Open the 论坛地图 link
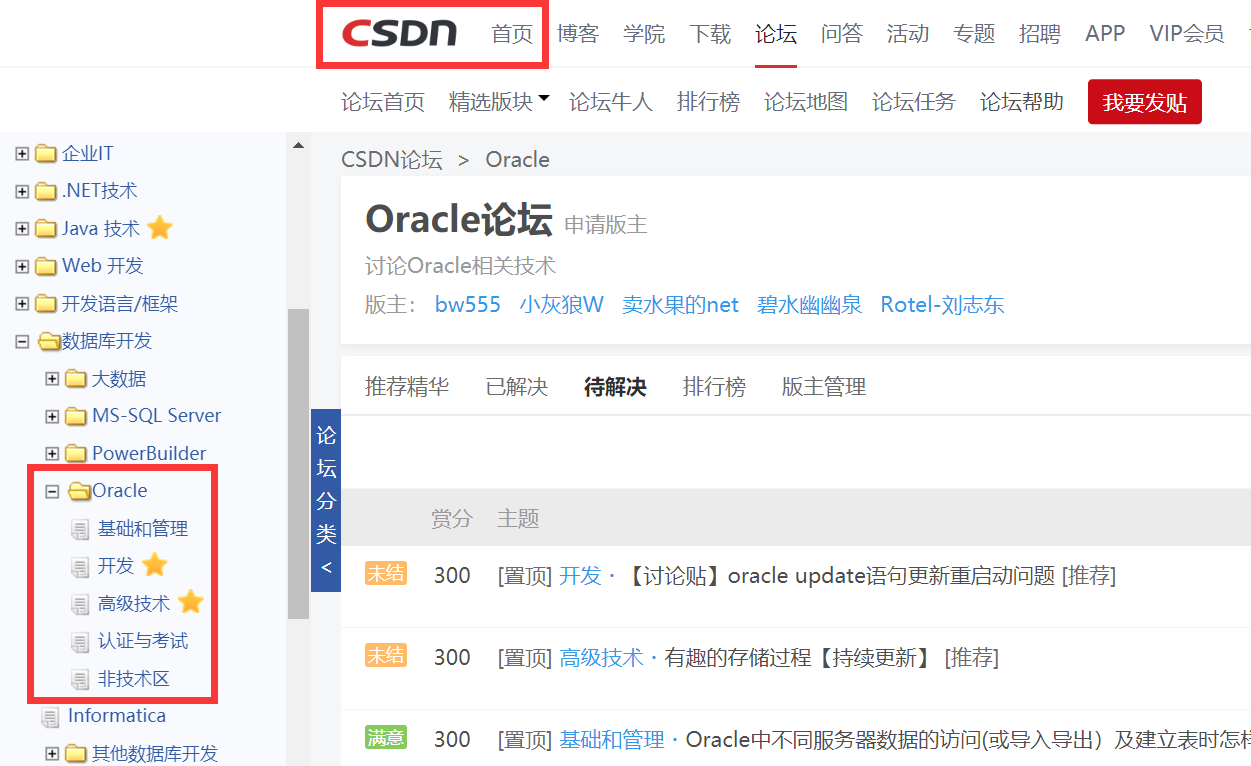 806,102
